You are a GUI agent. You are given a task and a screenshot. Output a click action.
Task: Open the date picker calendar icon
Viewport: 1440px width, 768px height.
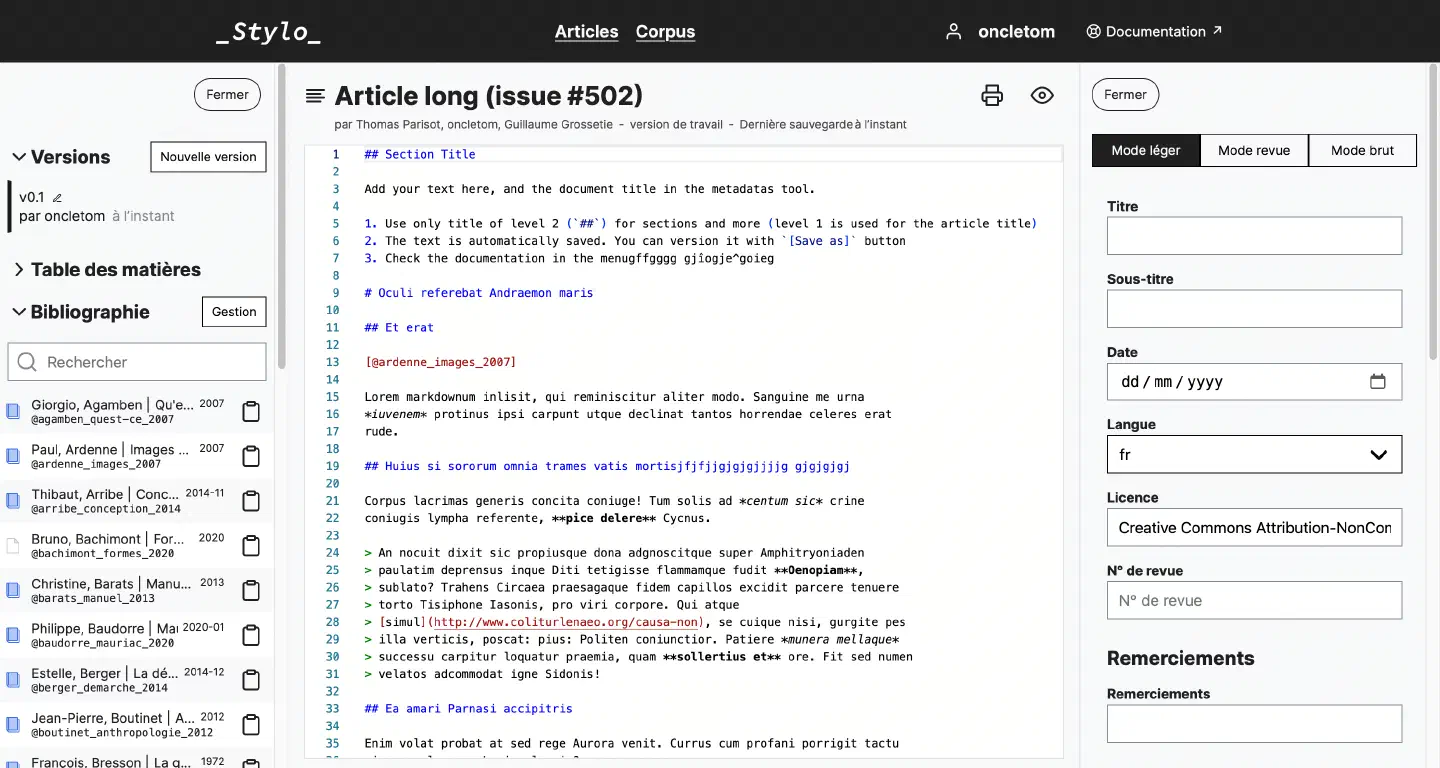1378,381
